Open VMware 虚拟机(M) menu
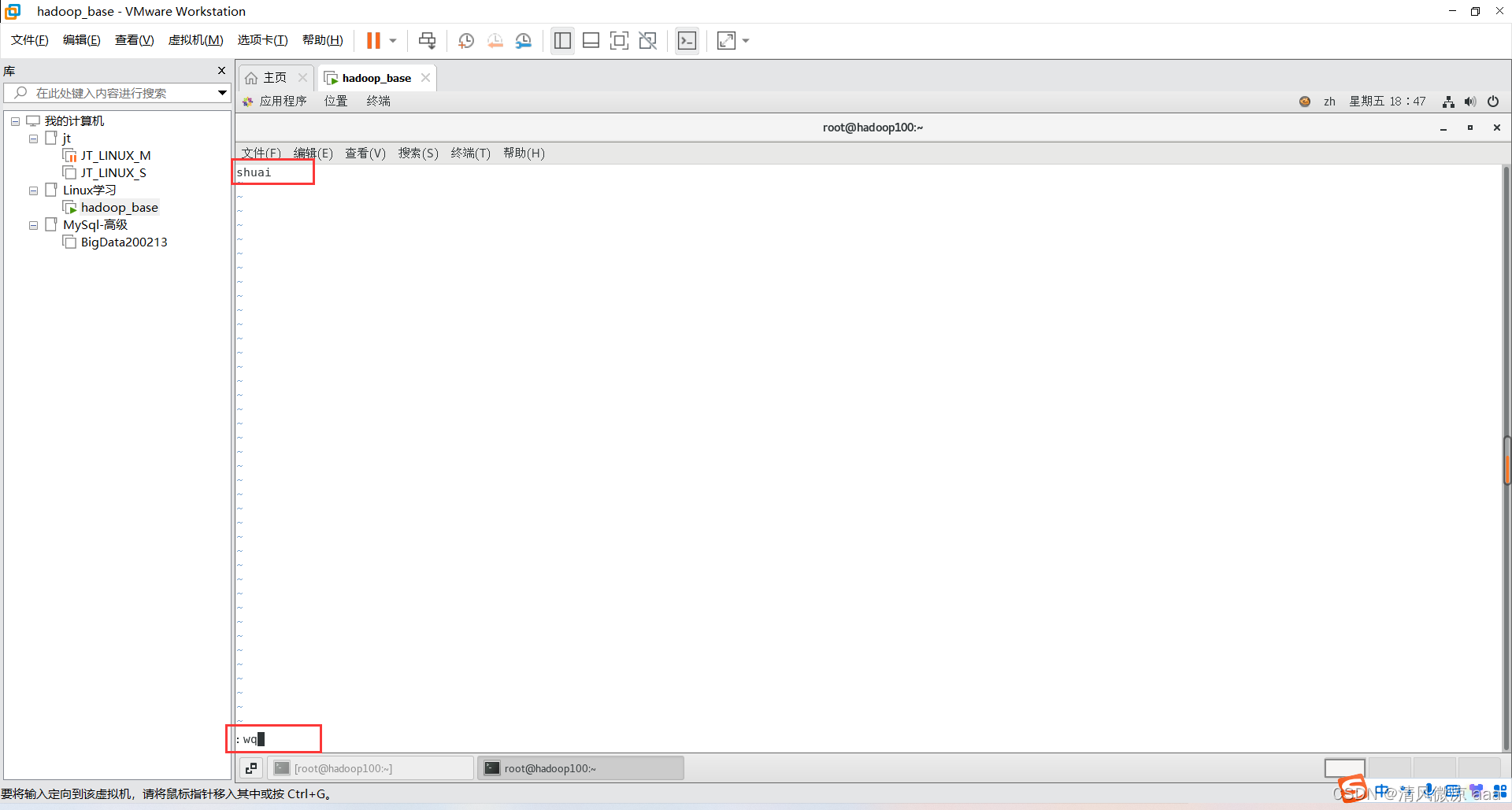1512x810 pixels. tap(196, 40)
